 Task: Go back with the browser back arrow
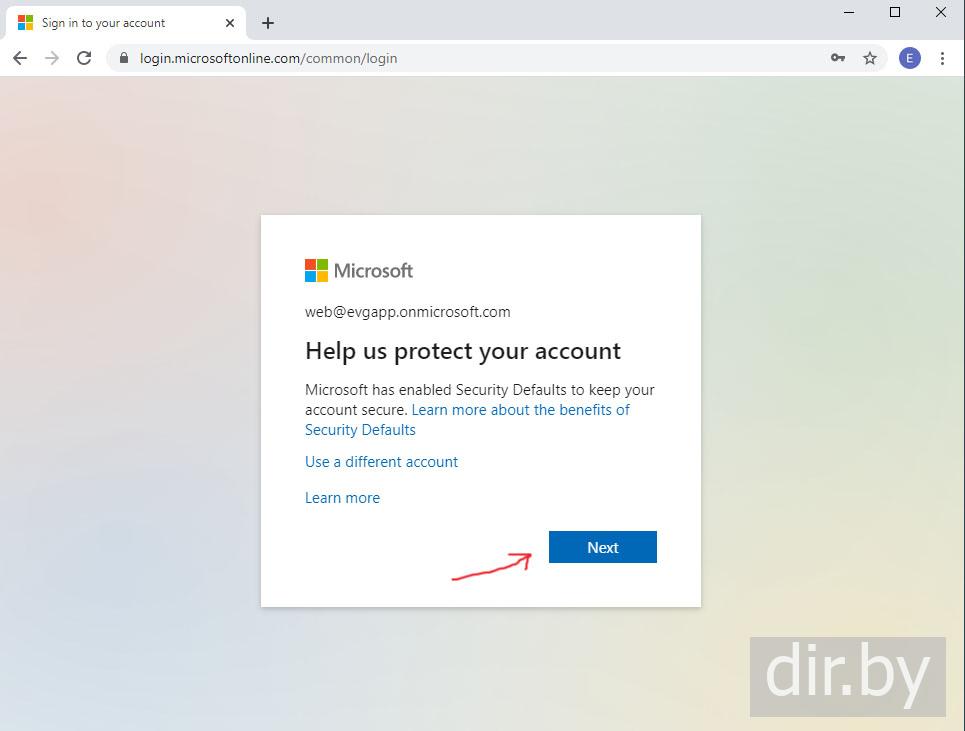click(20, 58)
